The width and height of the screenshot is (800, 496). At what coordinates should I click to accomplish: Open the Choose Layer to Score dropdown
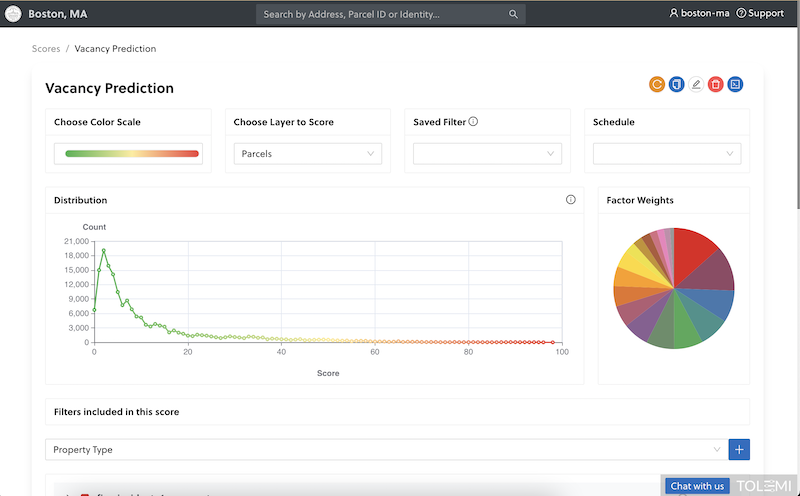coord(307,154)
